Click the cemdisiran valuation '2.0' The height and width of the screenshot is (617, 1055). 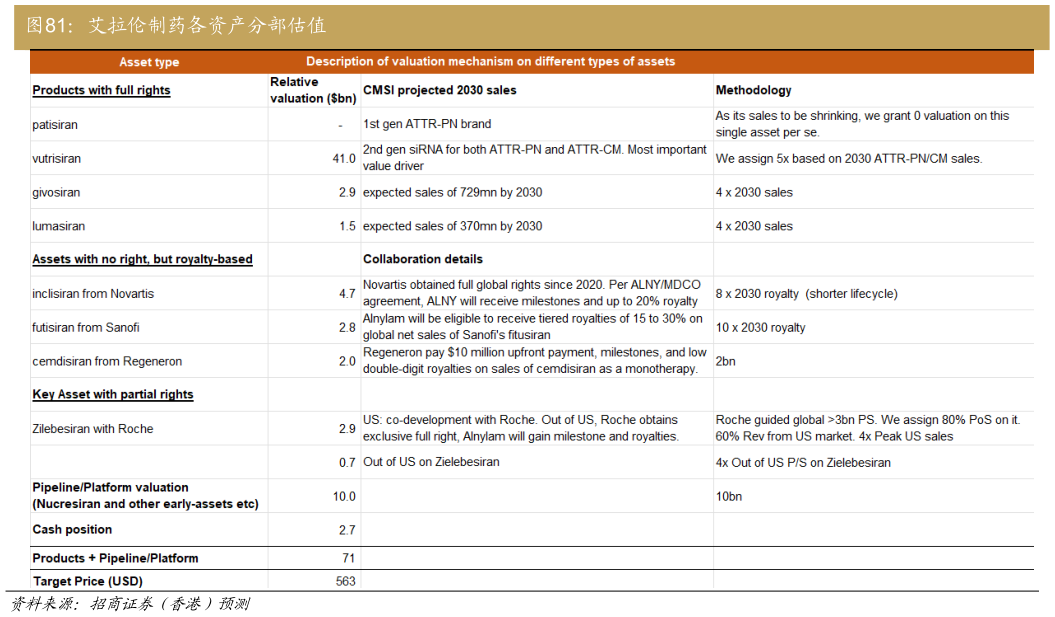click(347, 361)
